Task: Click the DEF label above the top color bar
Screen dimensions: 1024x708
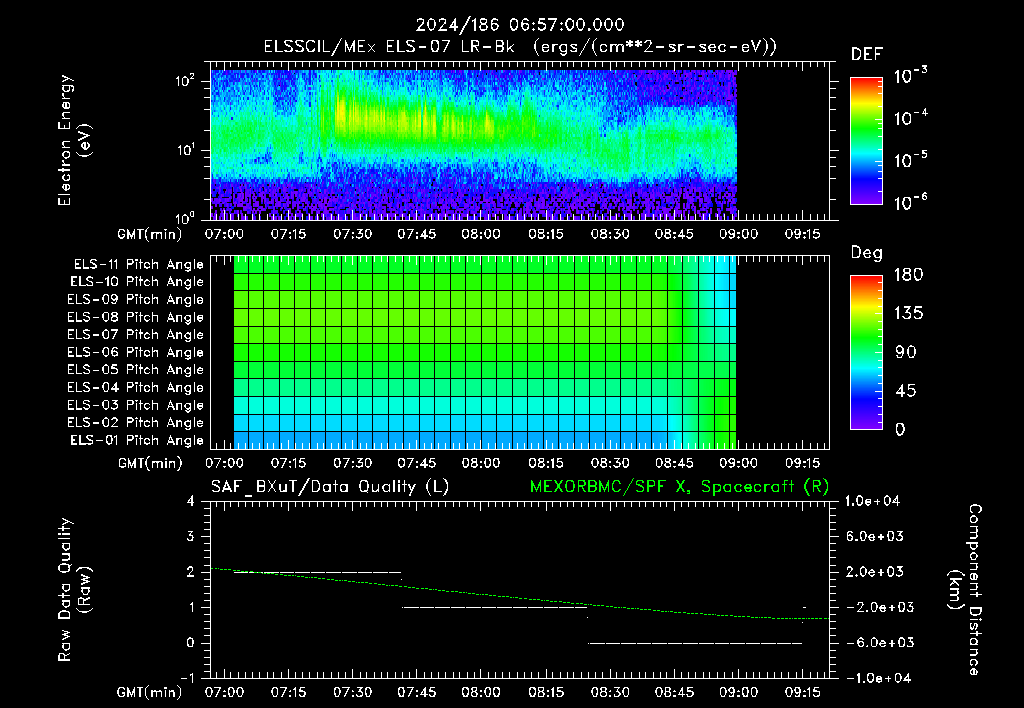Action: (867, 54)
